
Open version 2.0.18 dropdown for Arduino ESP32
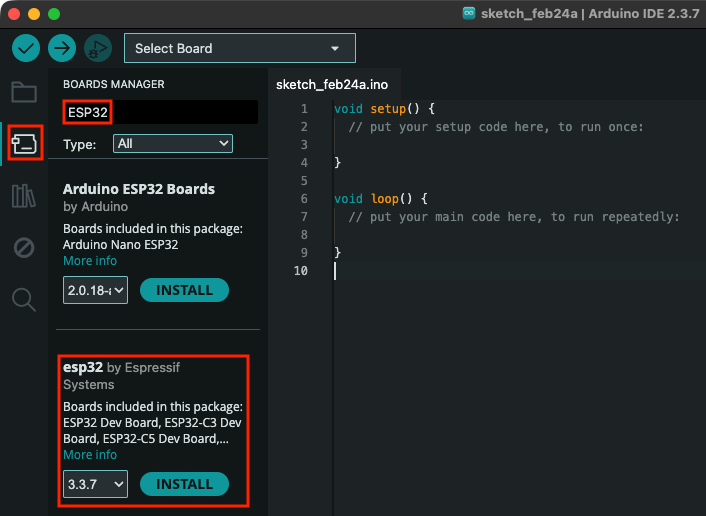(x=95, y=290)
